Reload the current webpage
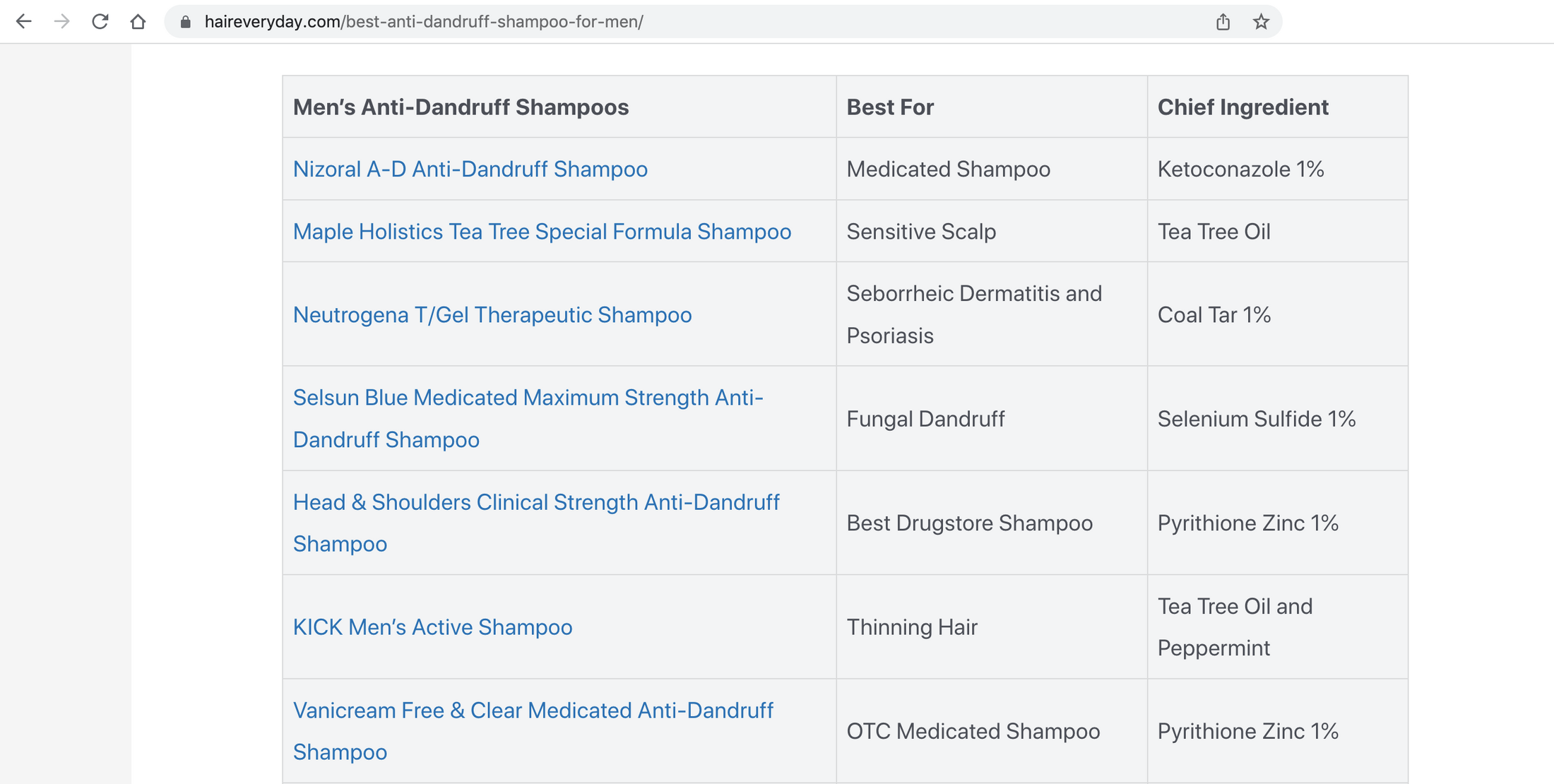Image resolution: width=1554 pixels, height=784 pixels. [100, 21]
